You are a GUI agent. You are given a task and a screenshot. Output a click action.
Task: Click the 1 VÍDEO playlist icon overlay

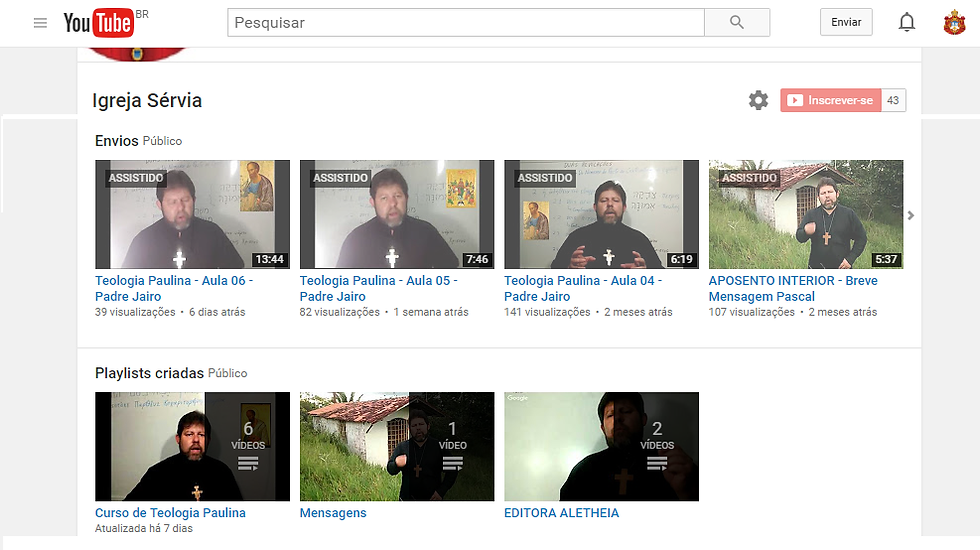452,446
